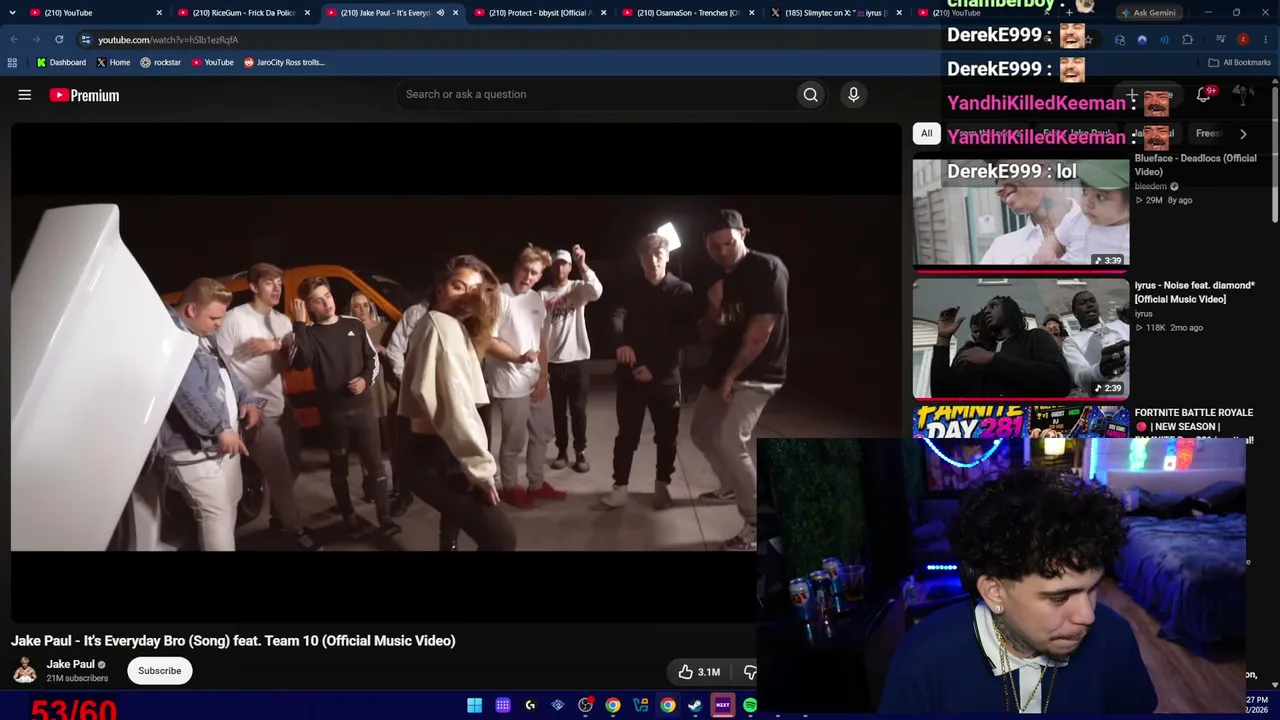View site information icon in address bar
This screenshot has height=720, width=1280.
click(86, 39)
